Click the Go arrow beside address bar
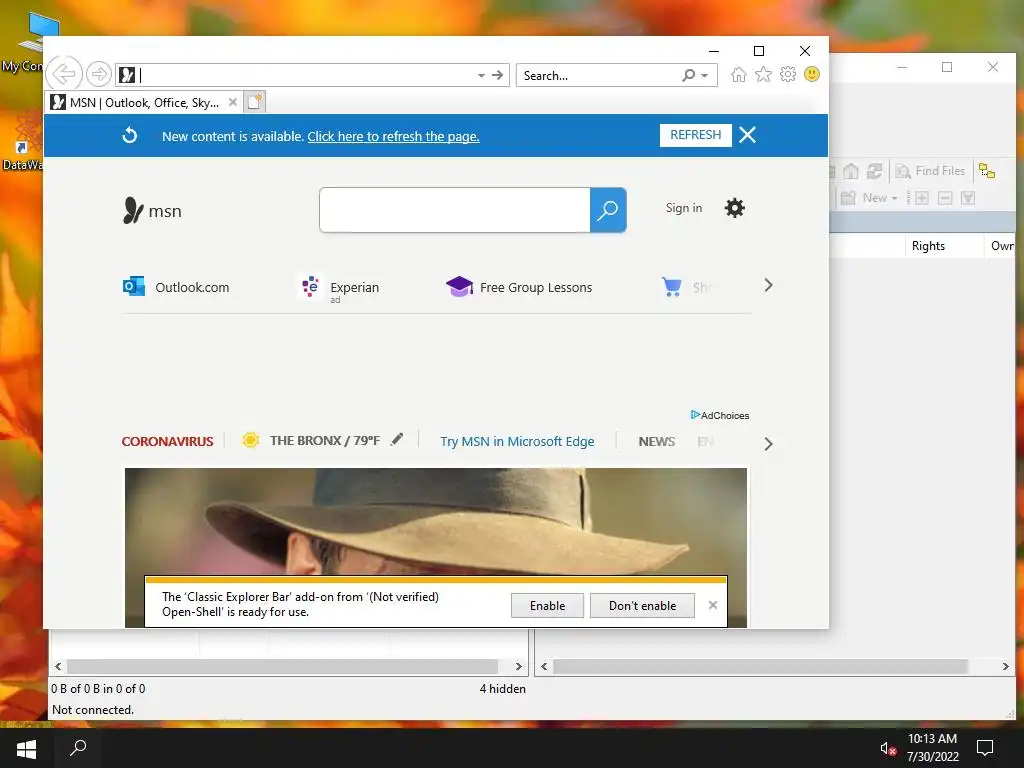Image resolution: width=1024 pixels, height=768 pixels. coord(498,75)
